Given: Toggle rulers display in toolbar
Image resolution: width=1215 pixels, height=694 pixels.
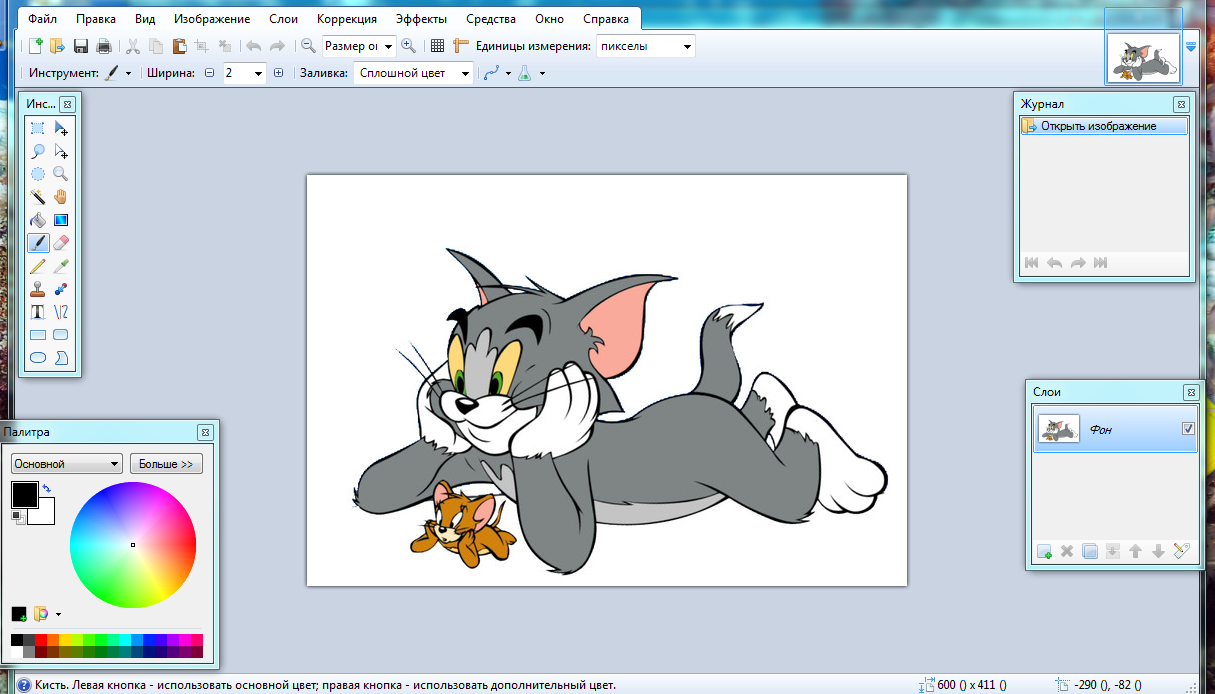Looking at the screenshot, I should pos(460,46).
